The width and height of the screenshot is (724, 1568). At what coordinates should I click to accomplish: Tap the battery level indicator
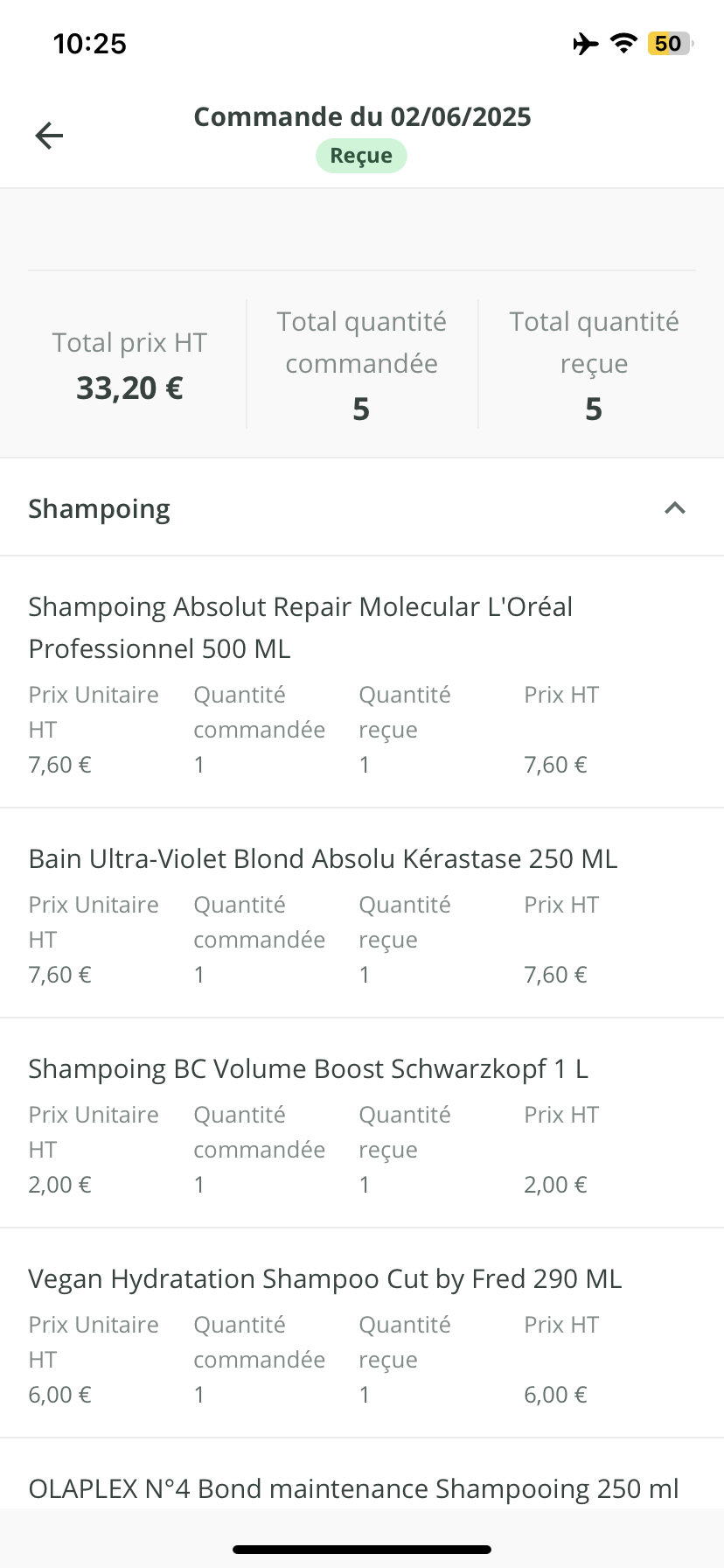[669, 44]
